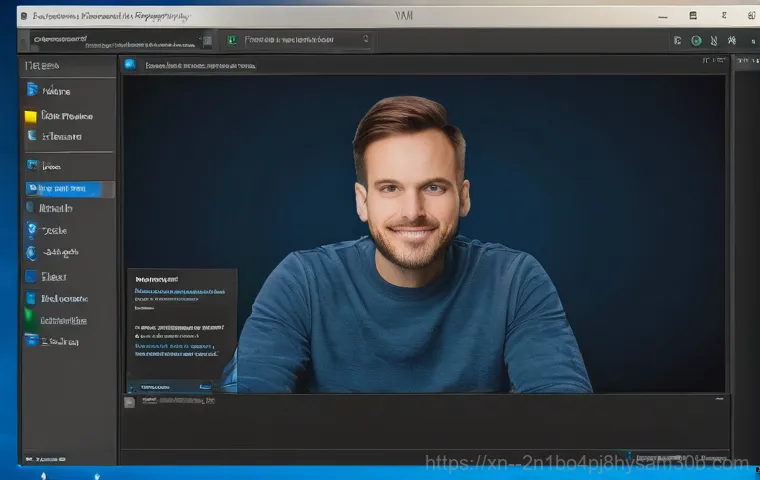Click the sidebar header label at the top
Image resolution: width=760 pixels, height=480 pixels.
41,65
